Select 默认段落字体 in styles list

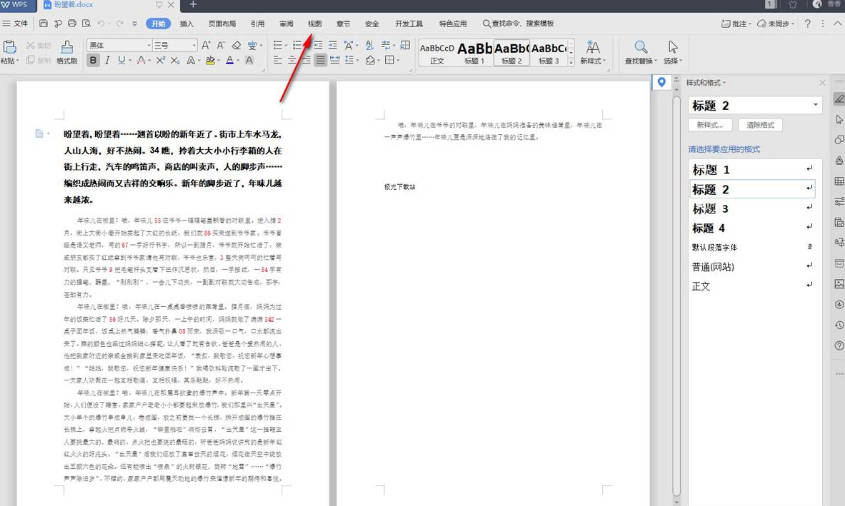coord(752,247)
